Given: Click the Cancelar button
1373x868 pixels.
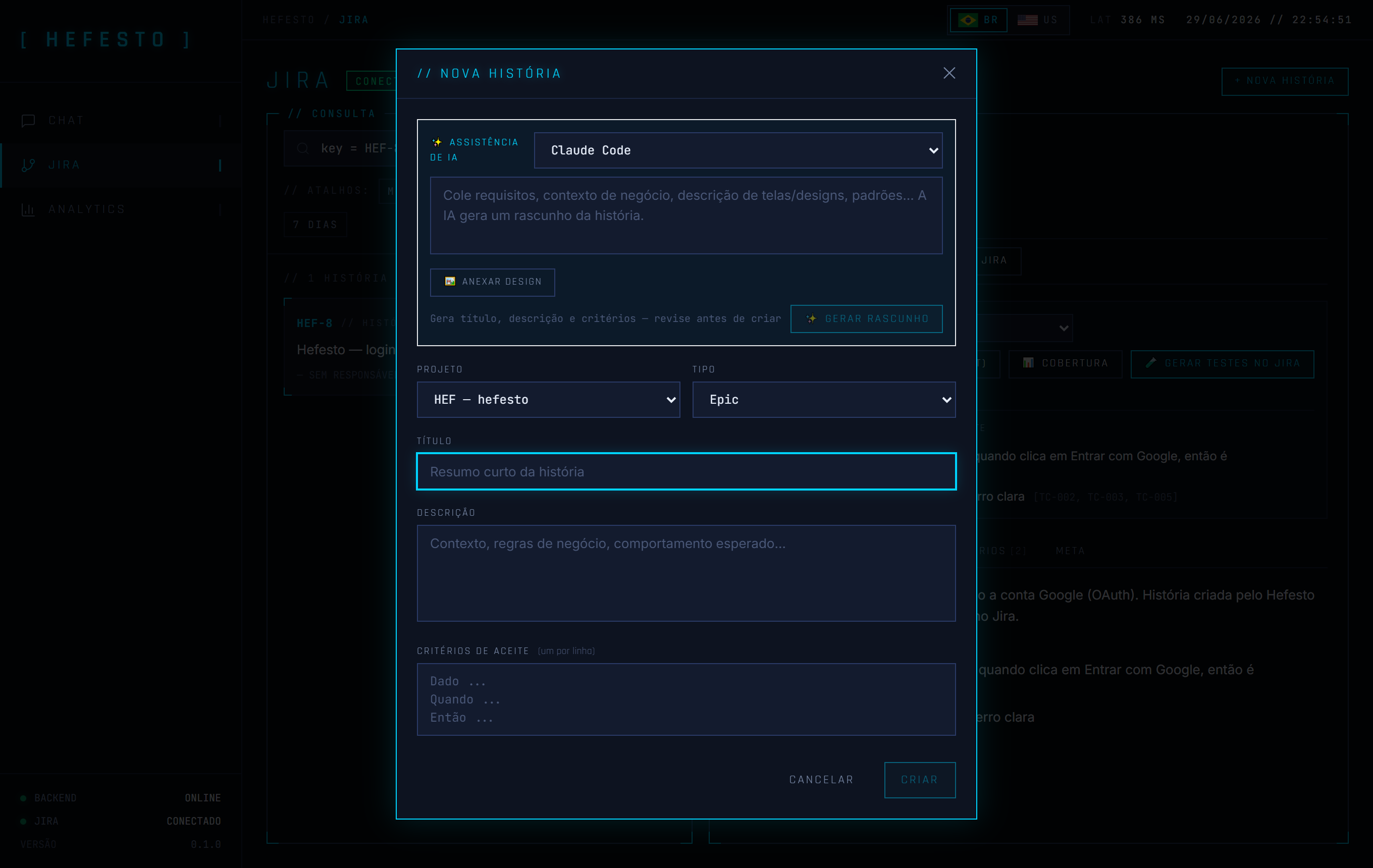Looking at the screenshot, I should pos(821,780).
